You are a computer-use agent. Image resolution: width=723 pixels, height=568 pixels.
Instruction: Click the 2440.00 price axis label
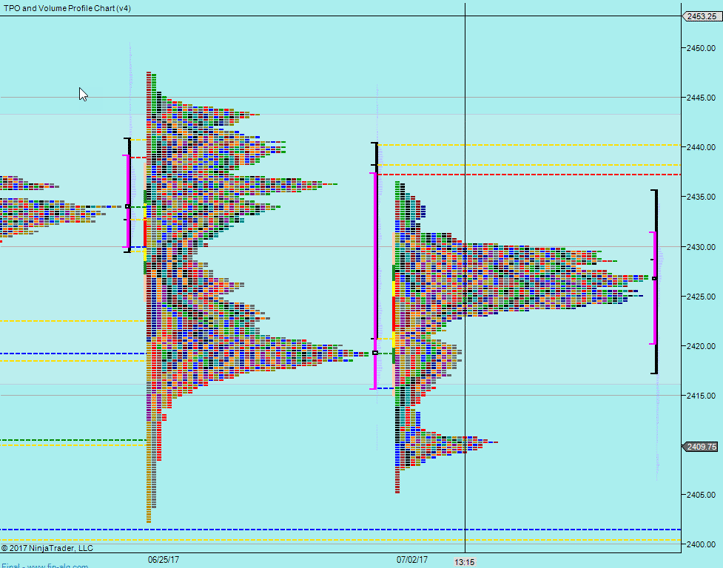pyautogui.click(x=699, y=147)
